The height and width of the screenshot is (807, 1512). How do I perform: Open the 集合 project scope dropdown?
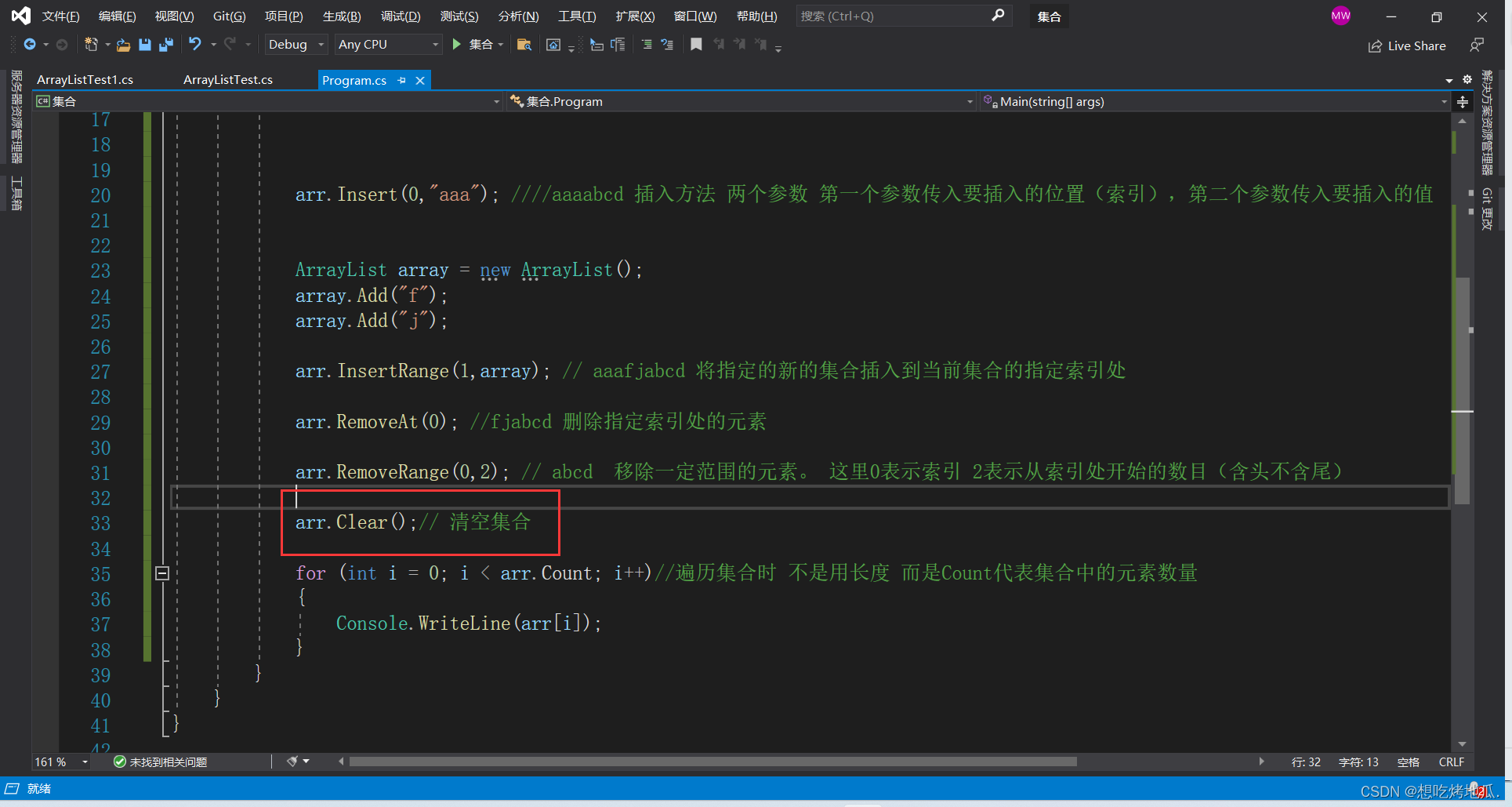(x=268, y=102)
